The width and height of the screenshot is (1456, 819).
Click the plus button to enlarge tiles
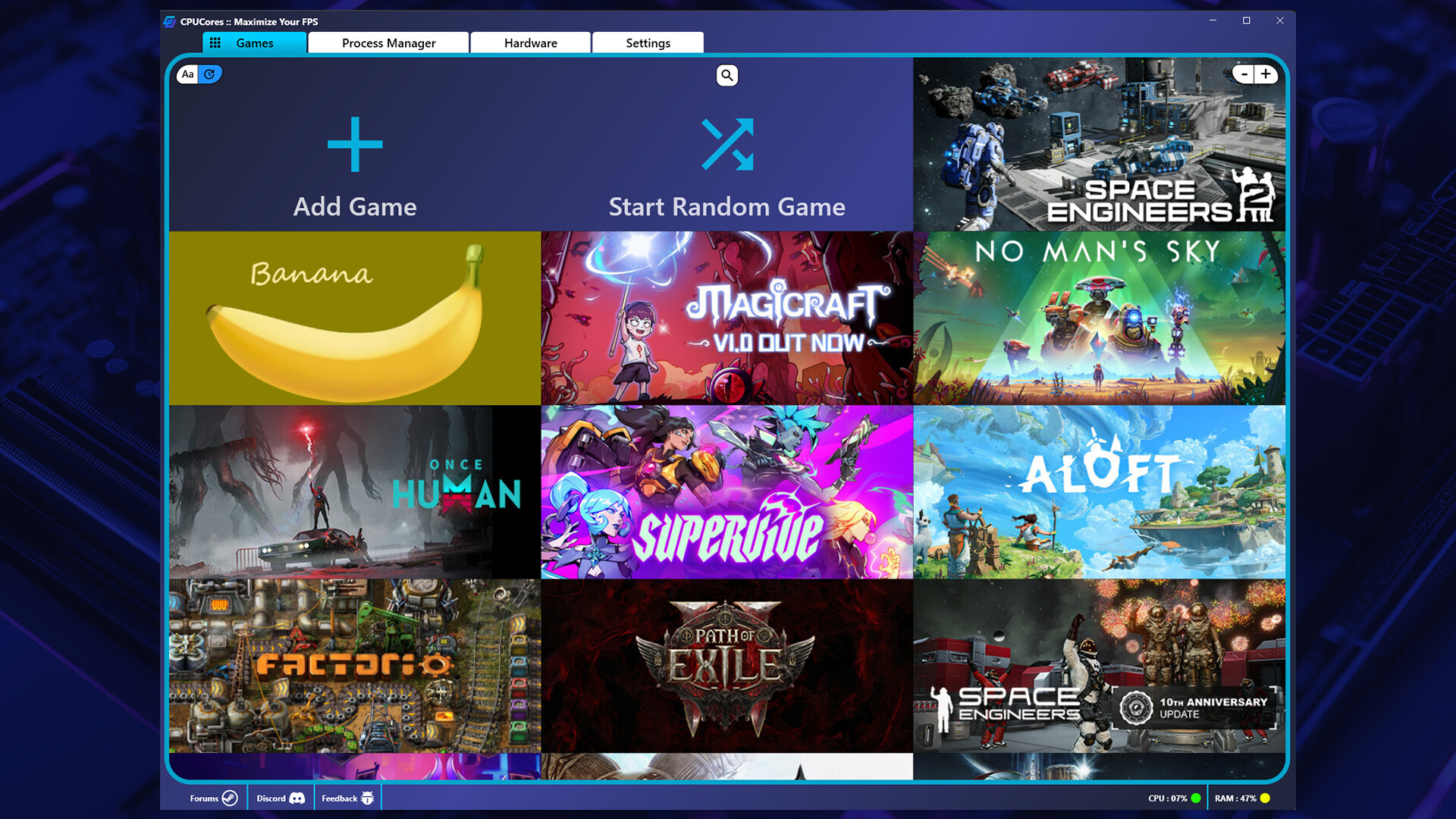point(1266,74)
